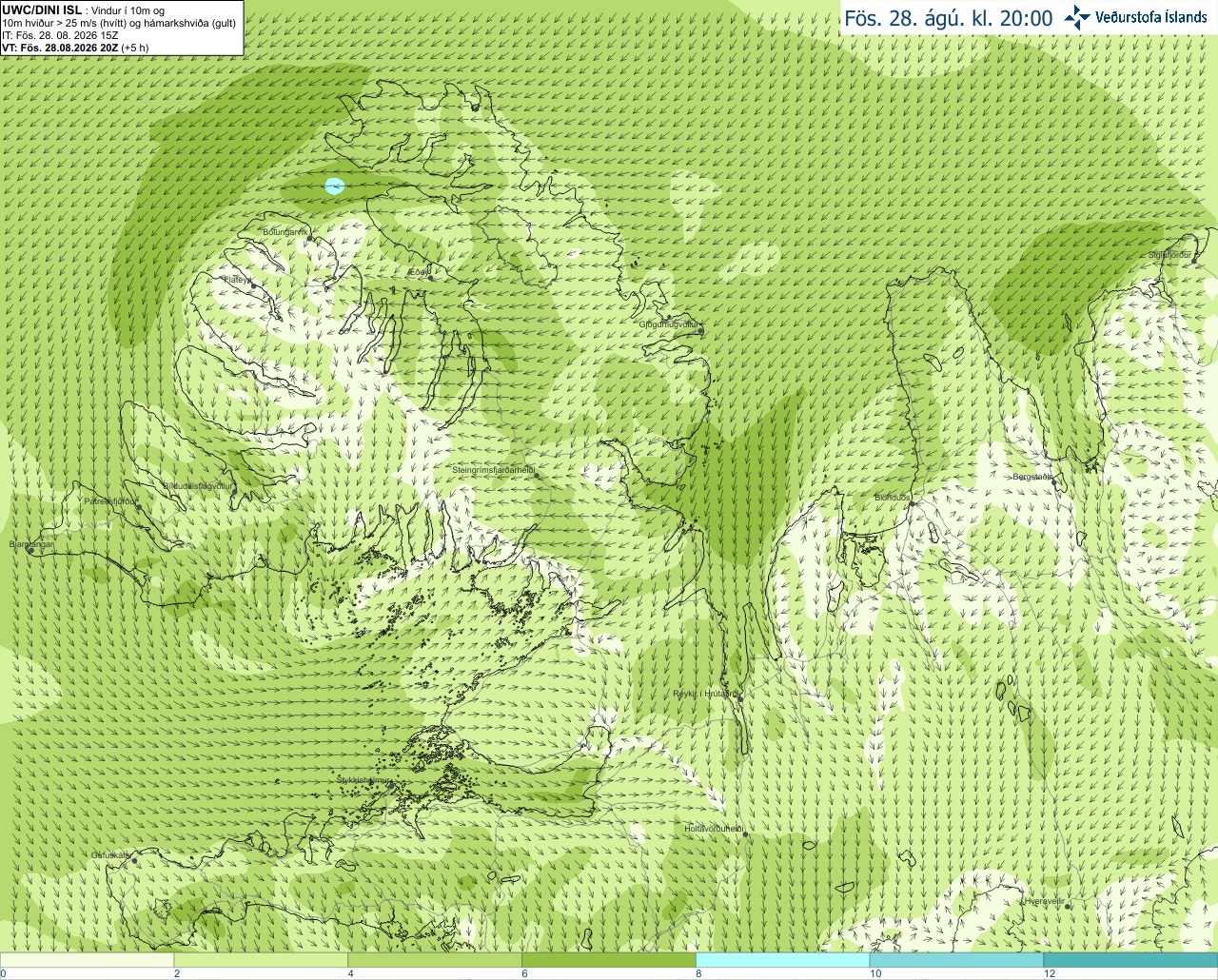The image size is (1218, 980).
Task: Click the Siglufjörður station label
Action: point(1170,255)
